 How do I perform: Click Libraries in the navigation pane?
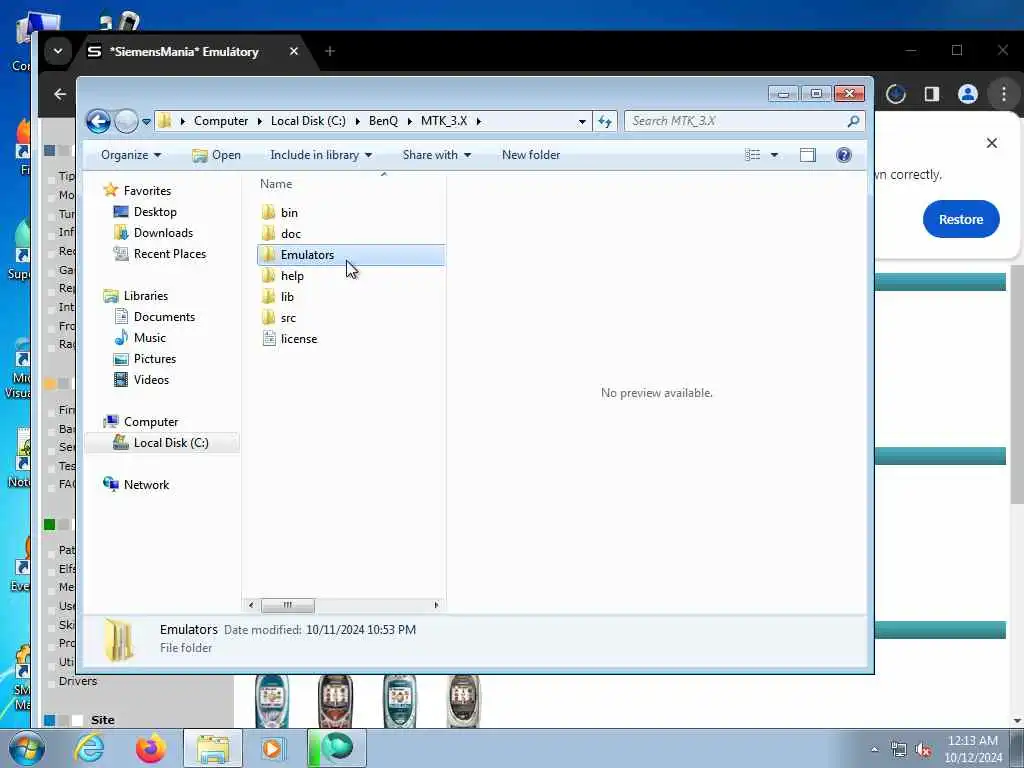146,296
